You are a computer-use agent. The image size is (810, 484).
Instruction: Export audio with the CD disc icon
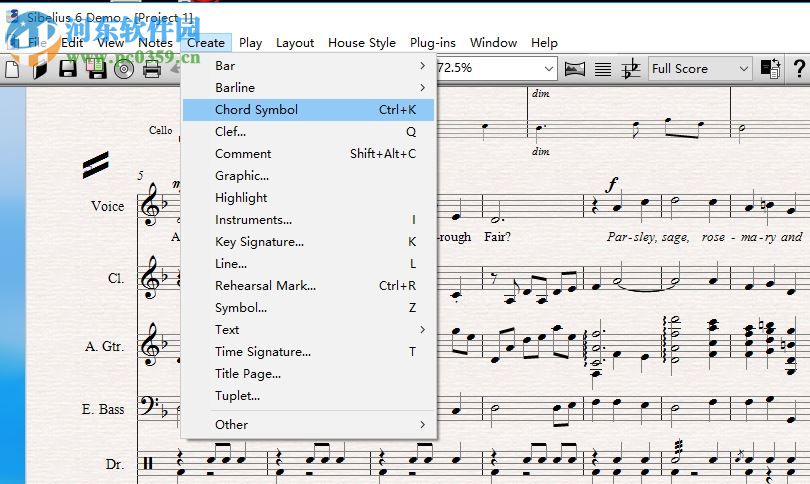coord(124,69)
